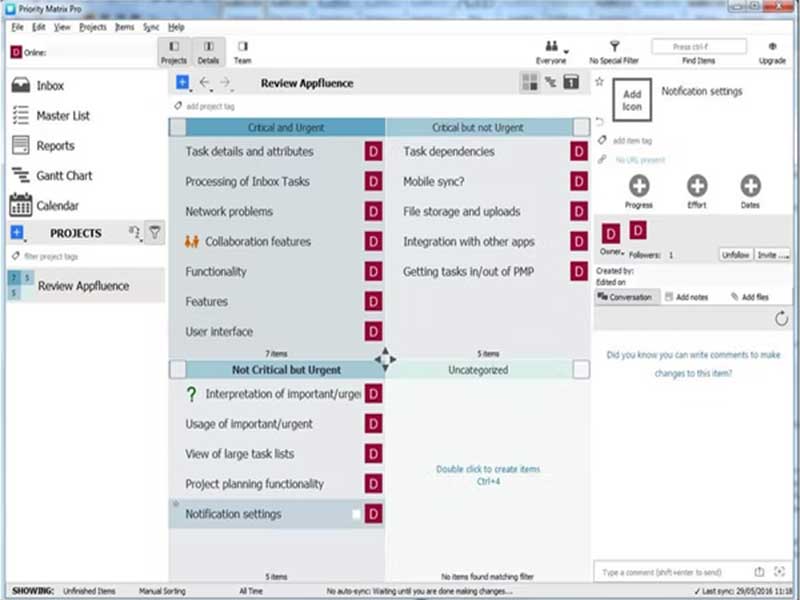This screenshot has width=800, height=600.
Task: Toggle the Projects panel button
Action: 174,52
